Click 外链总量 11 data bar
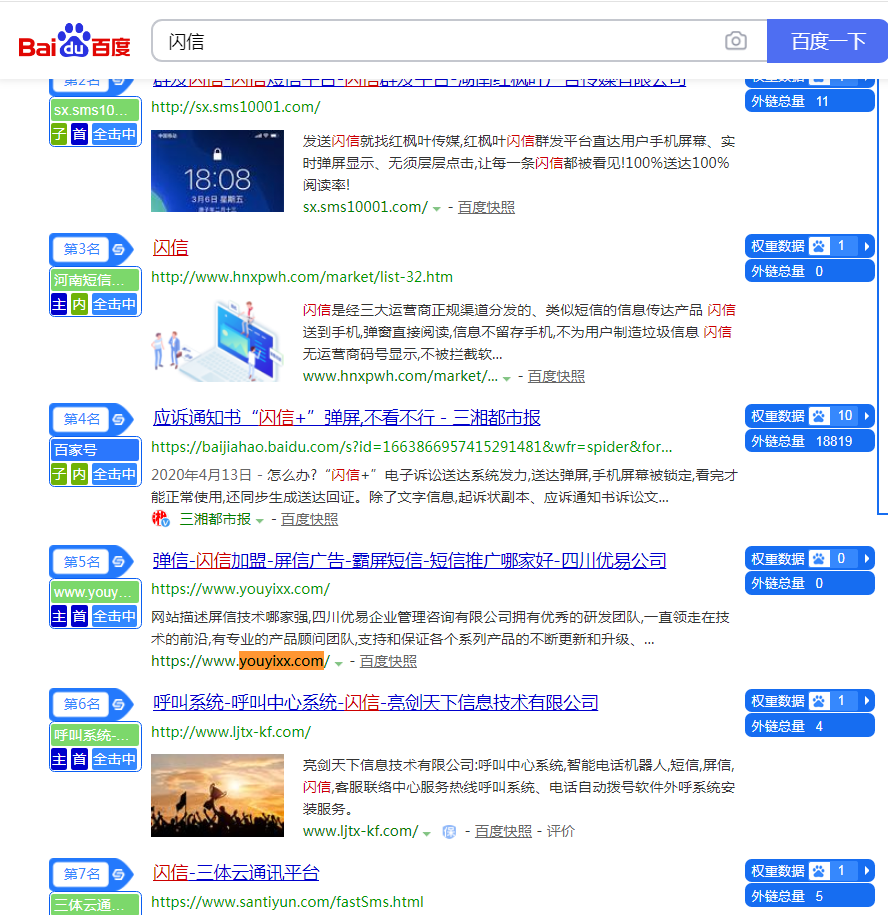Screen dimensions: 888x915 click(x=810, y=101)
